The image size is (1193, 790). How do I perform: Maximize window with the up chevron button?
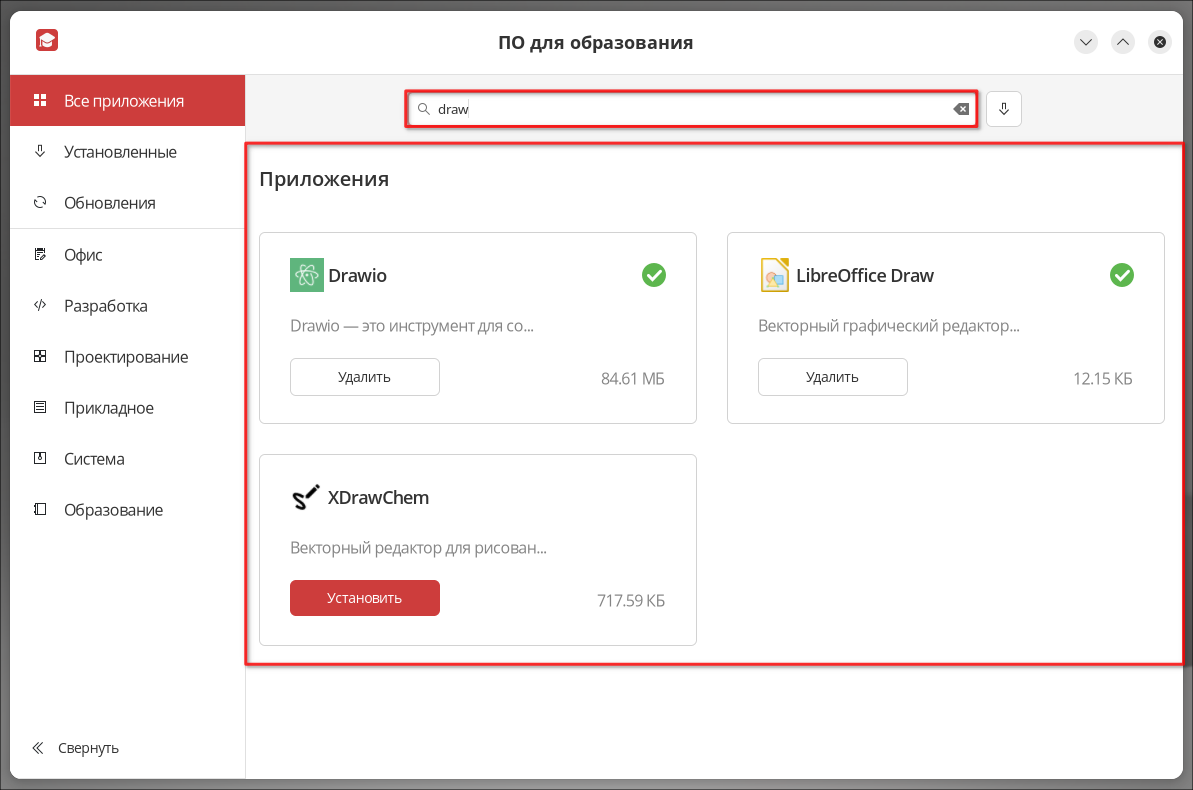(x=1122, y=42)
